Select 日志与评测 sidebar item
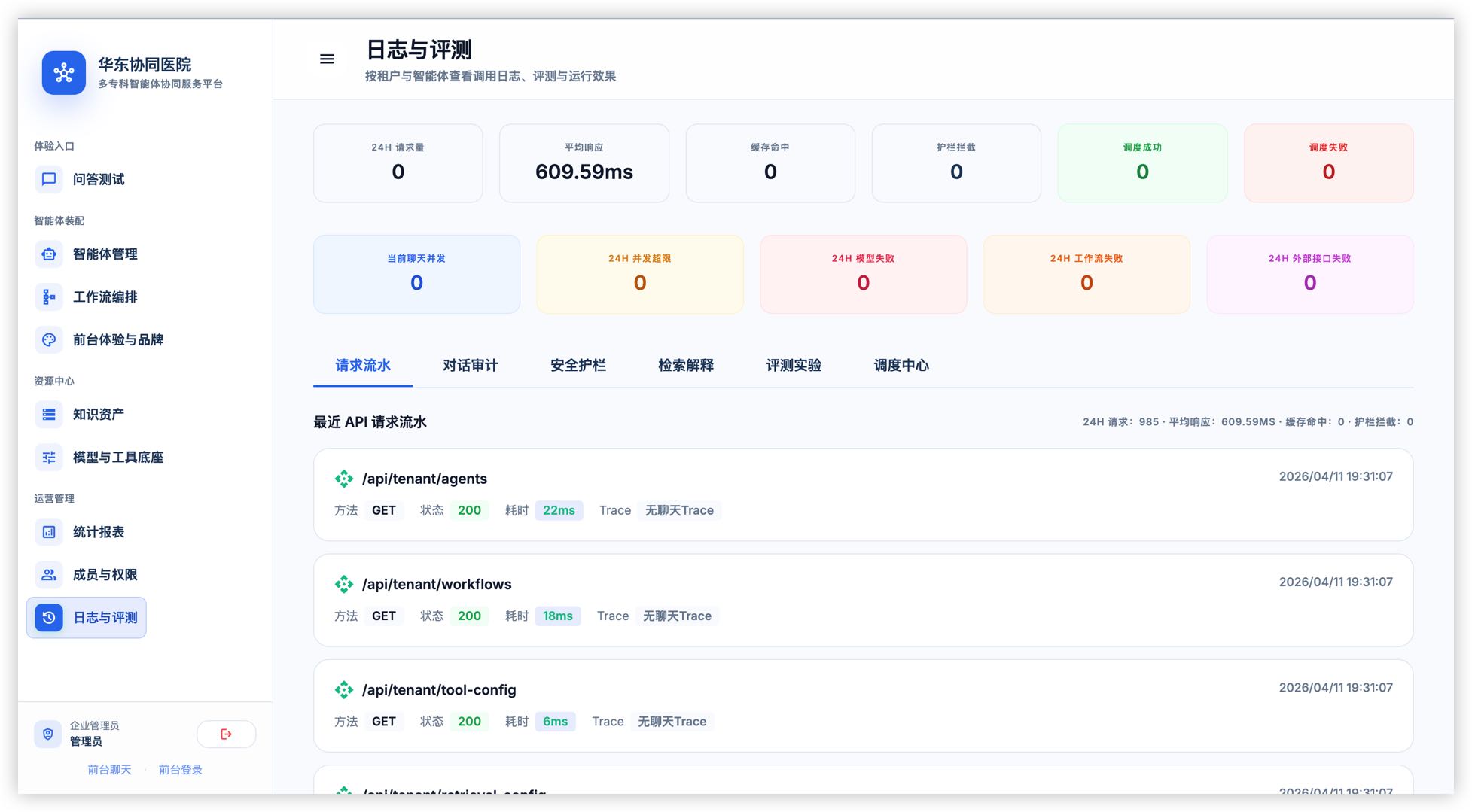Screen dimensions: 1472x812 (87, 618)
